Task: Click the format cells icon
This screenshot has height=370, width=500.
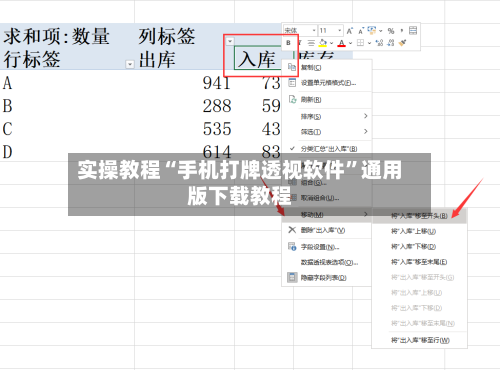Action: pos(292,82)
